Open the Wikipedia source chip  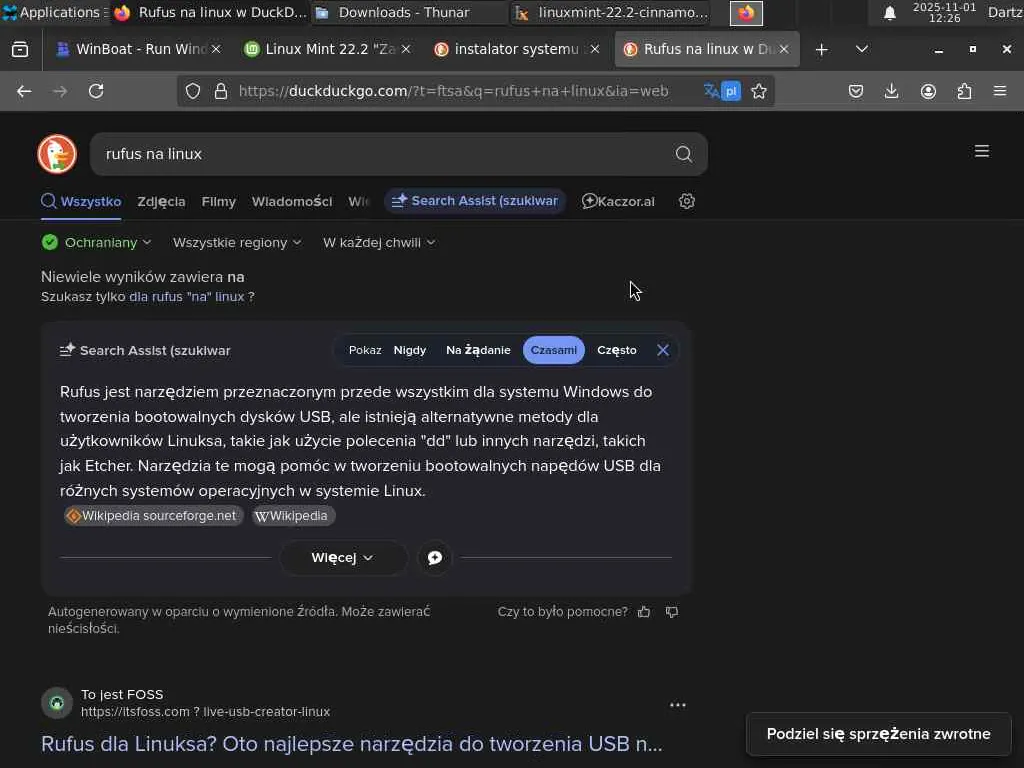tap(294, 516)
